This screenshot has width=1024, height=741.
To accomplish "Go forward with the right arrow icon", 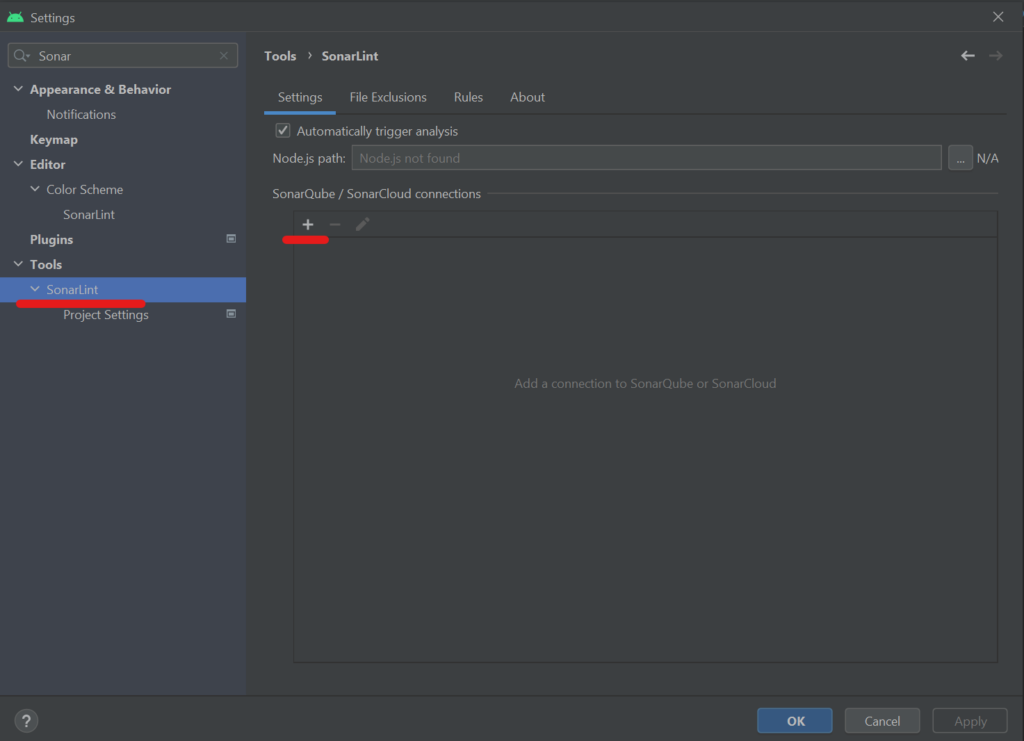I will pyautogui.click(x=995, y=56).
